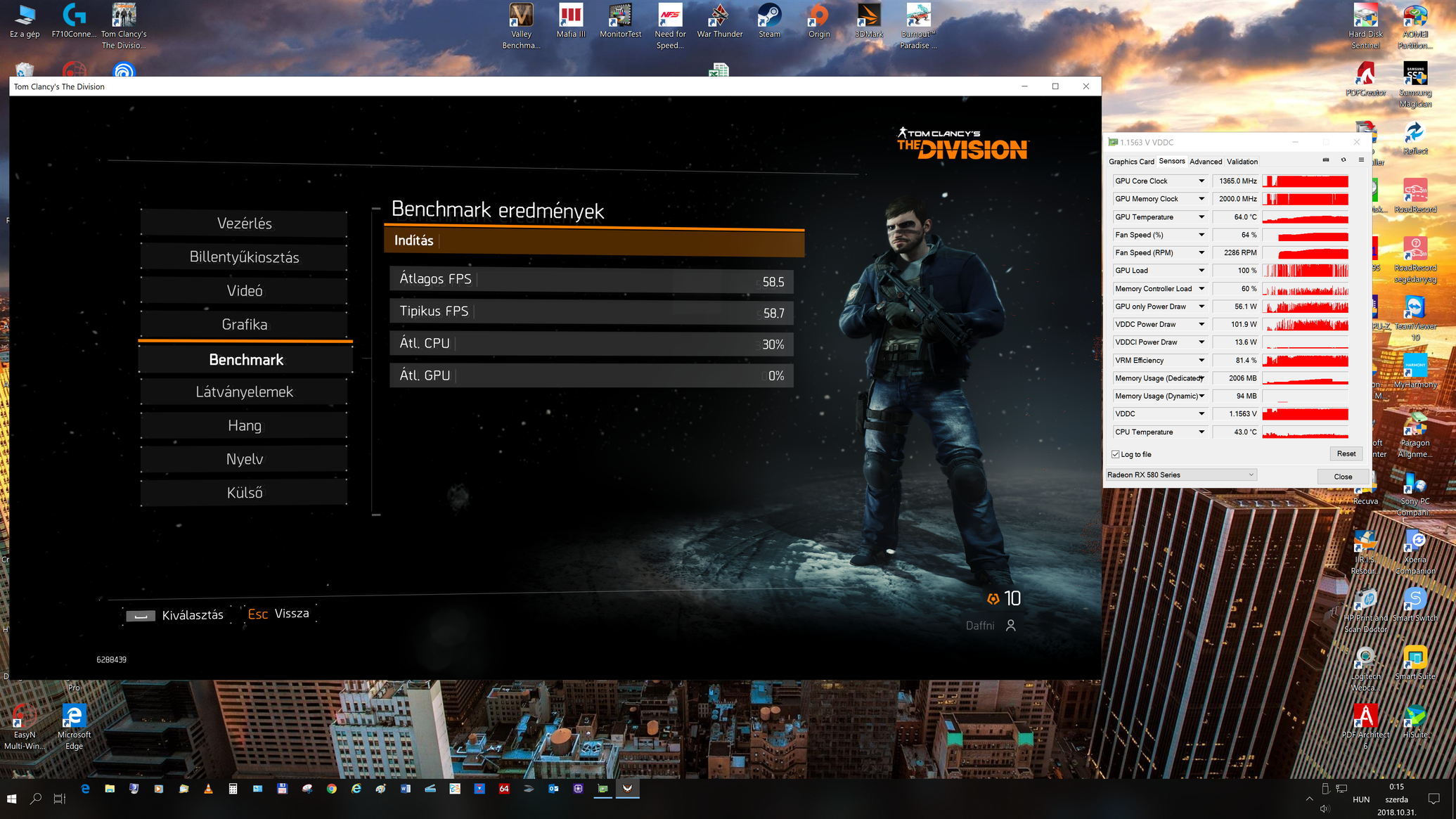Expand GPU Temperature dropdown arrow
The height and width of the screenshot is (819, 1456).
coord(1201,217)
